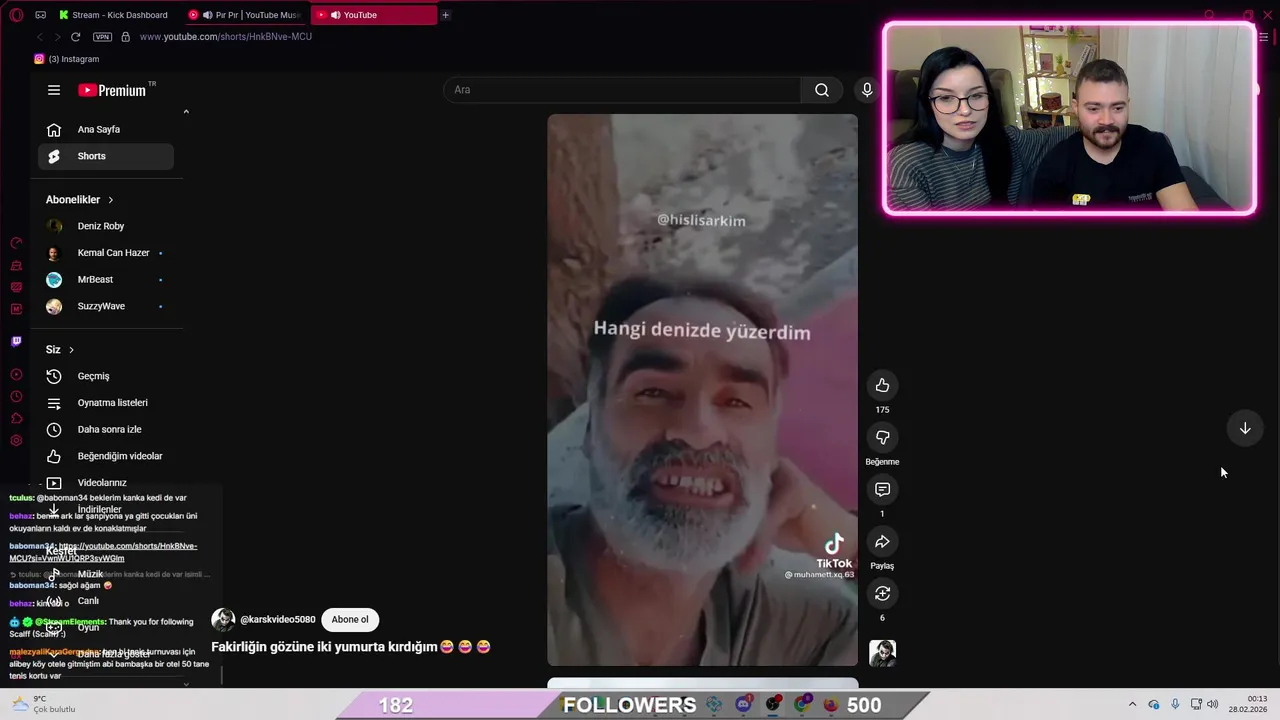Image resolution: width=1280 pixels, height=720 pixels.
Task: Open the YouTube hamburger guide menu
Action: tap(54, 90)
